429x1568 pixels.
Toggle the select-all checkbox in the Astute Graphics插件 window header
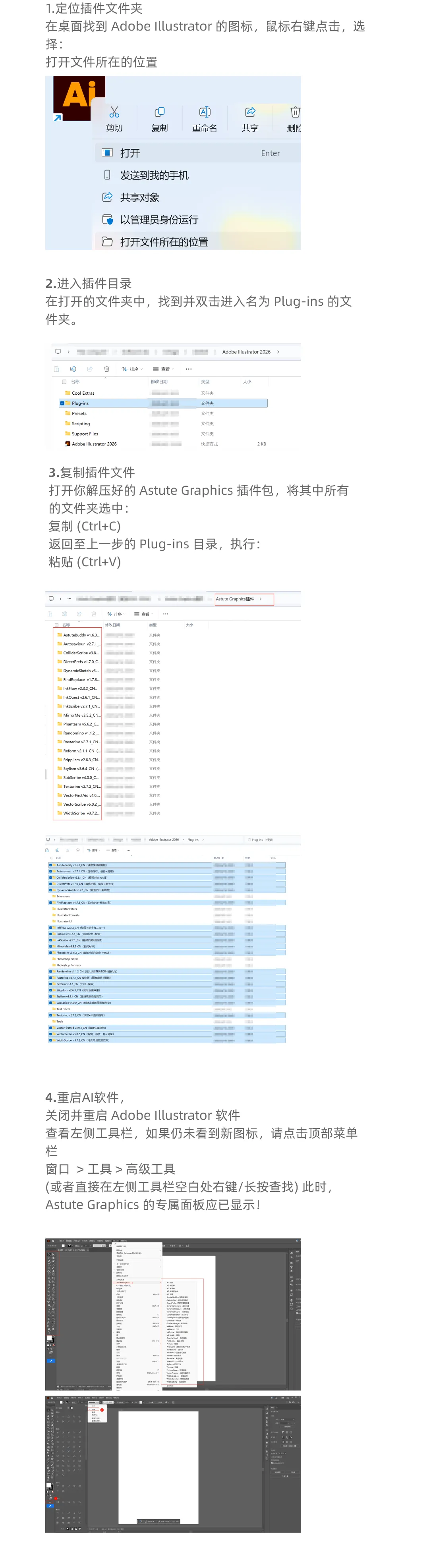(x=56, y=625)
